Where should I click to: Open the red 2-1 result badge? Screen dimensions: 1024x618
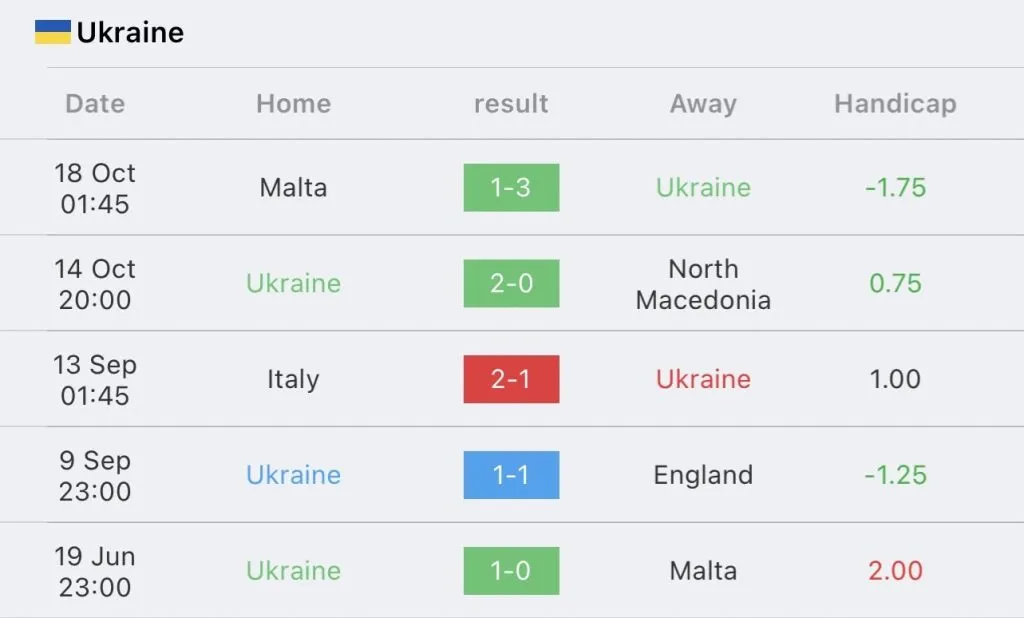coord(511,379)
